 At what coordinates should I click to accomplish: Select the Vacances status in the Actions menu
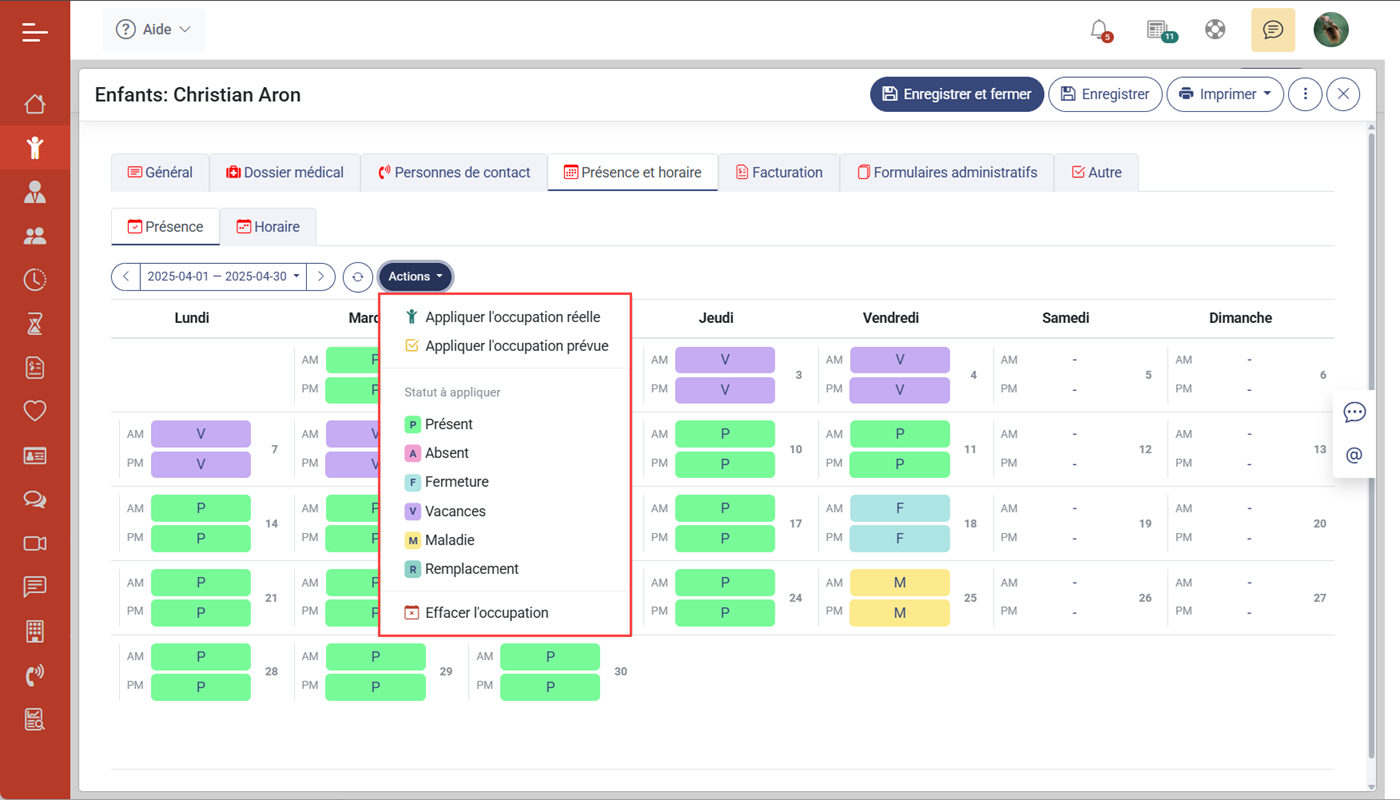[x=455, y=511]
